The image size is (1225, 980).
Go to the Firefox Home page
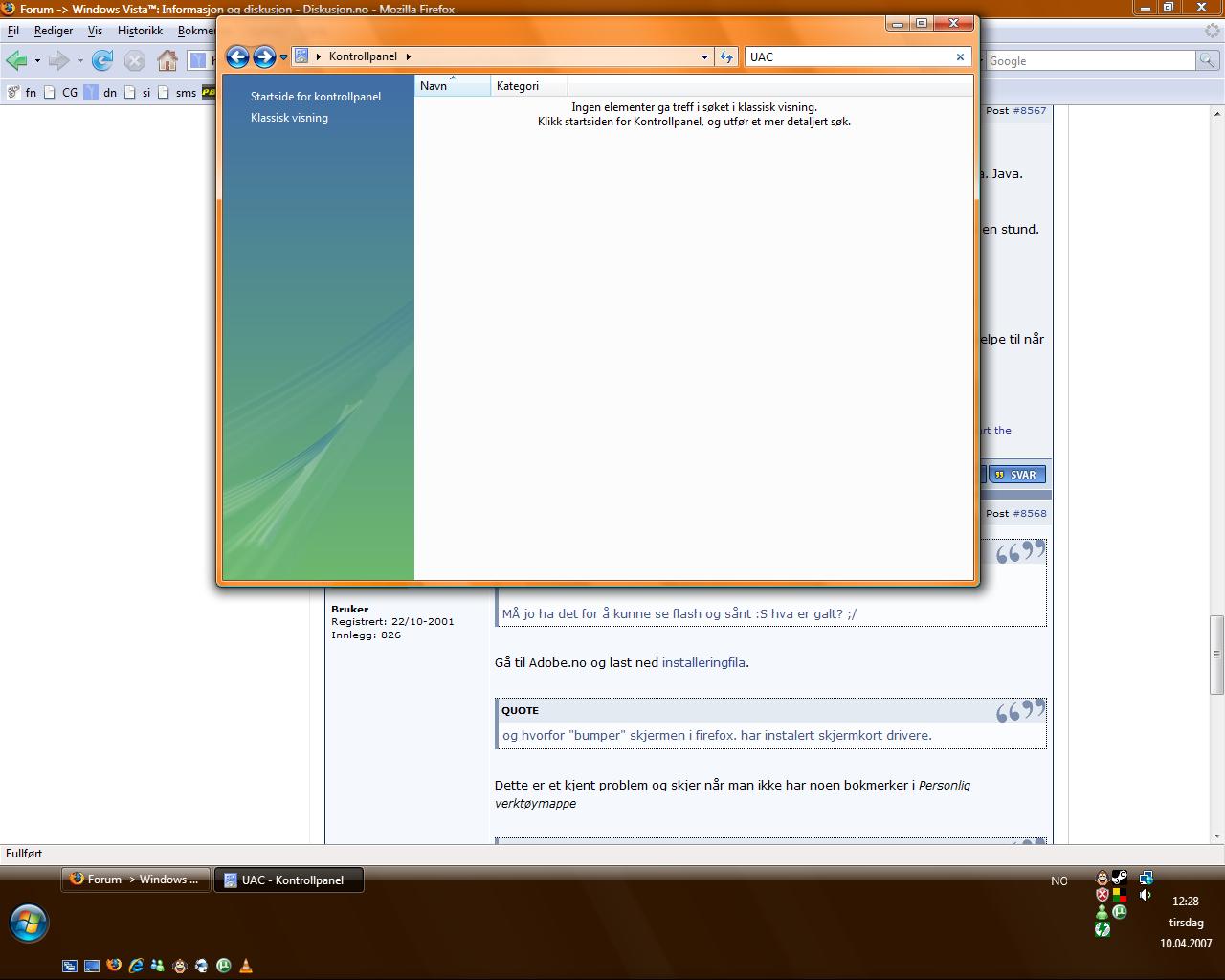(167, 61)
